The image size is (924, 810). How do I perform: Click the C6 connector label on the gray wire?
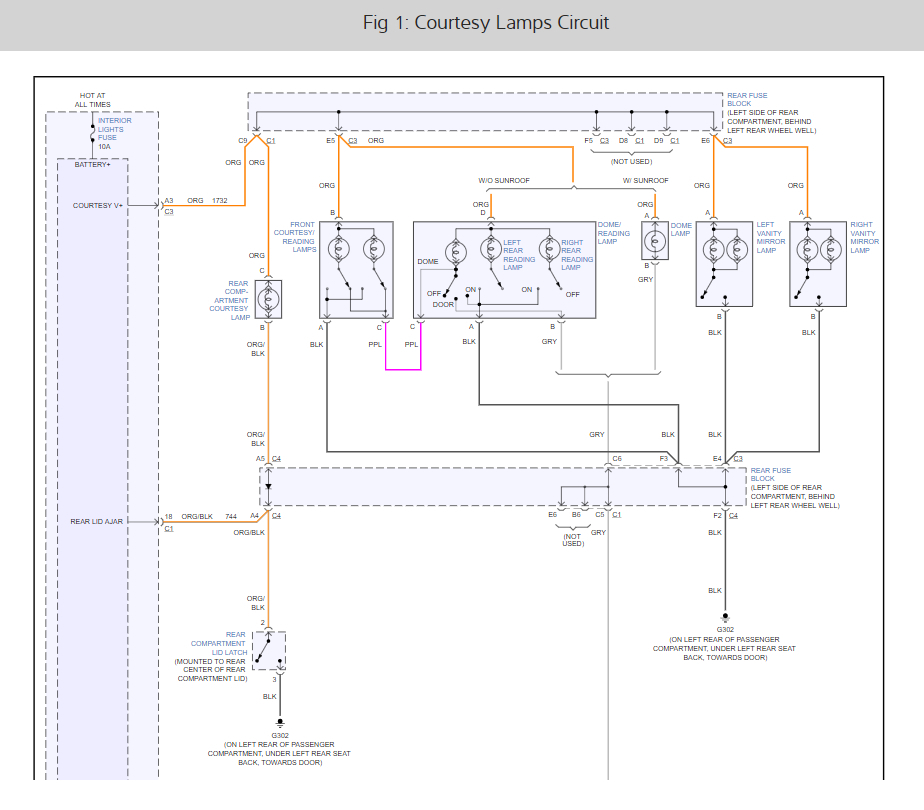[616, 459]
